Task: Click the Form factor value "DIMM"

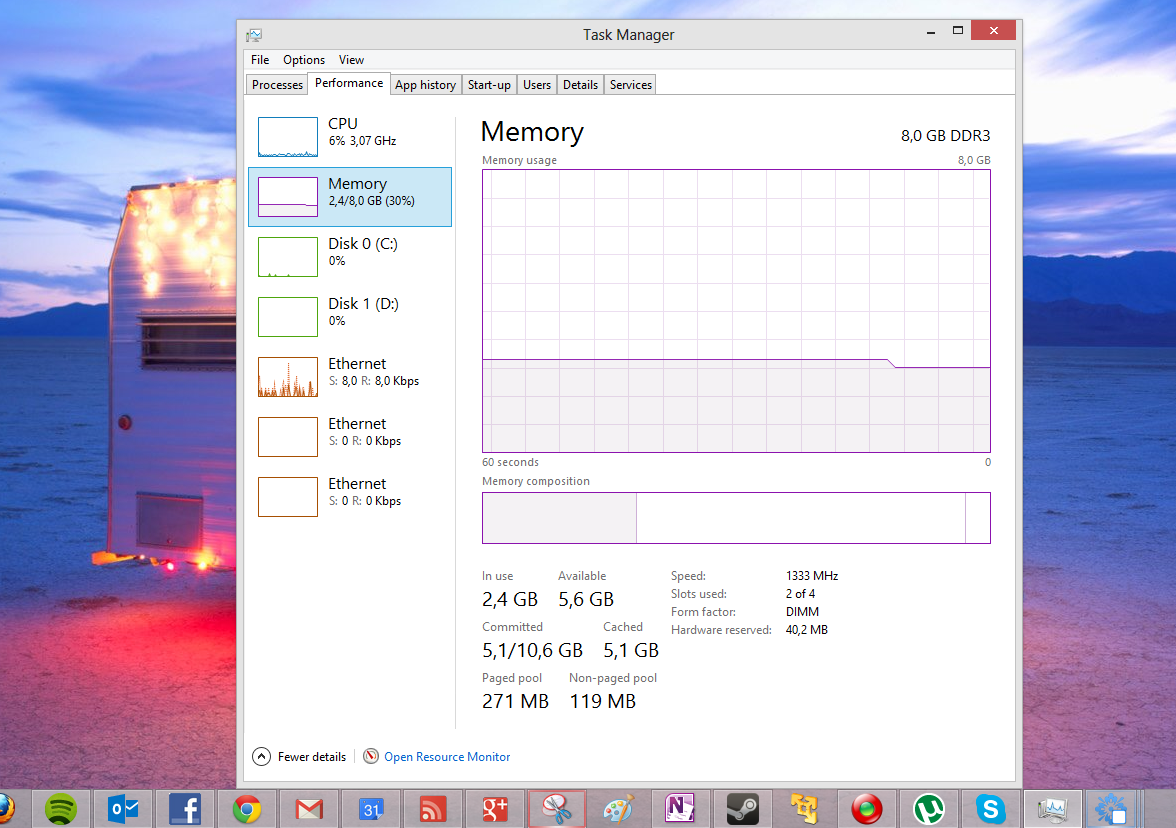Action: click(x=802, y=612)
